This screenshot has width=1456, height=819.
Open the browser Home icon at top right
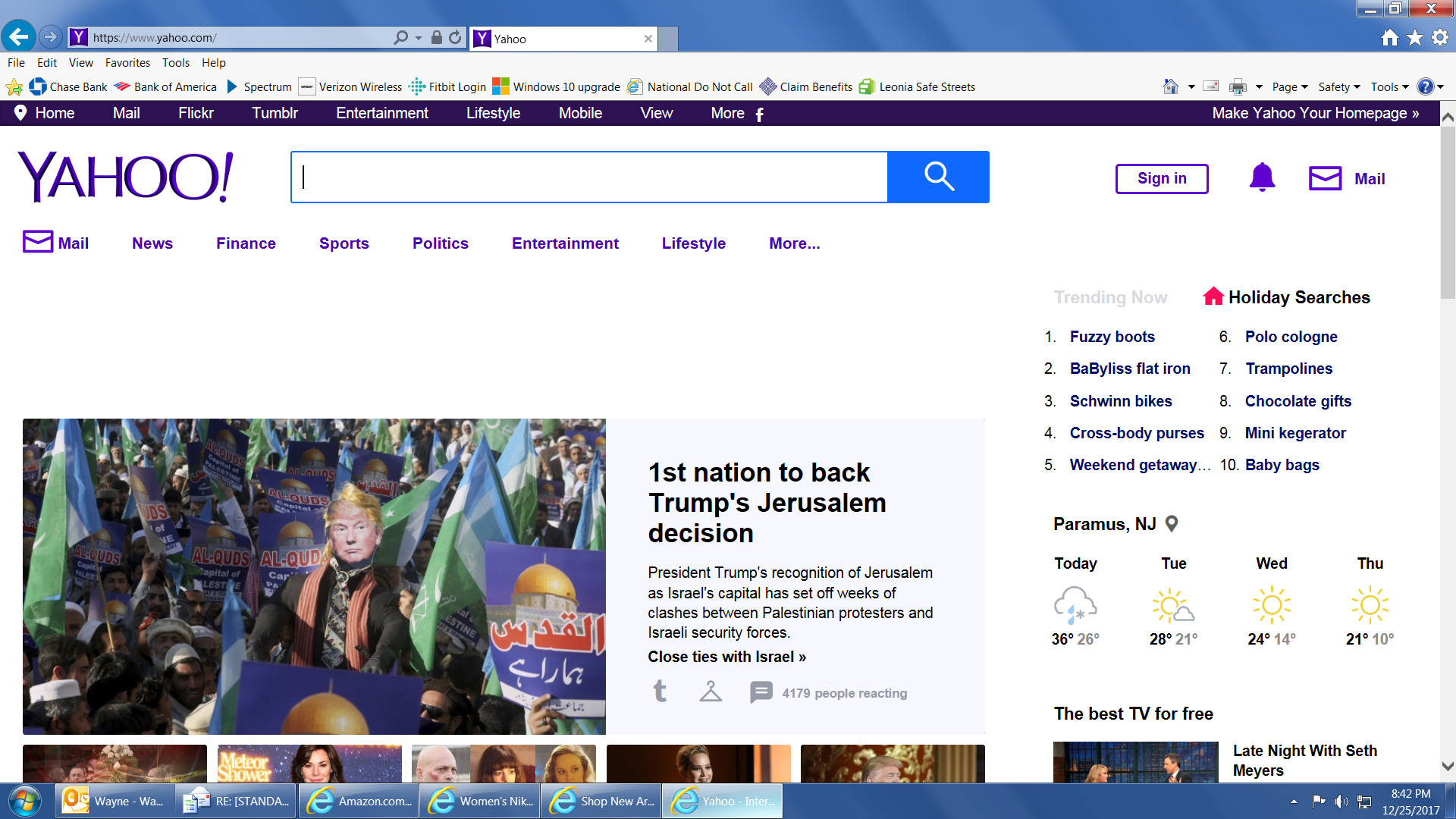[1389, 37]
